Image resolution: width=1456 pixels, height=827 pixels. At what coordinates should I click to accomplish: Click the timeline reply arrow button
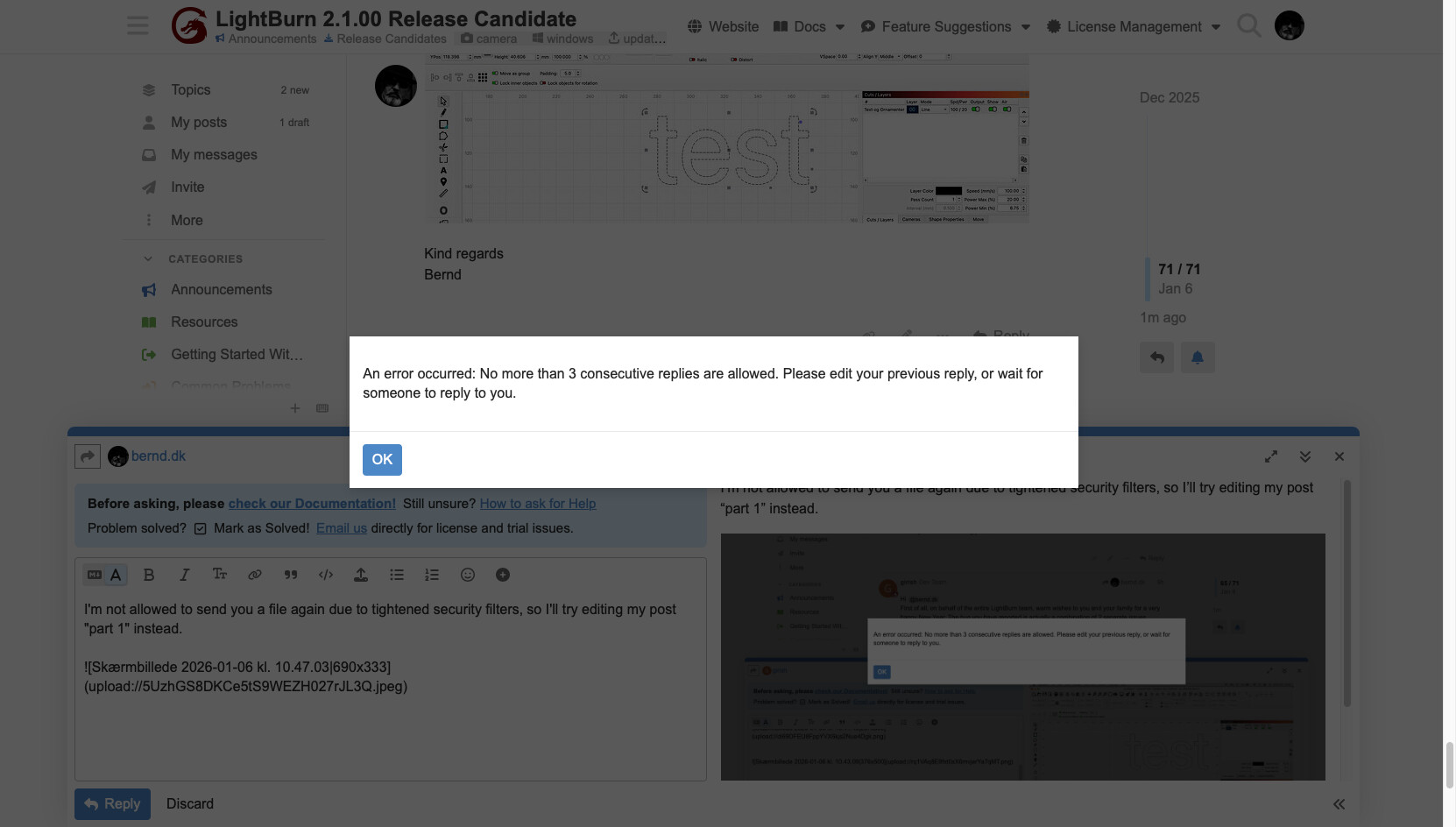click(x=1156, y=357)
